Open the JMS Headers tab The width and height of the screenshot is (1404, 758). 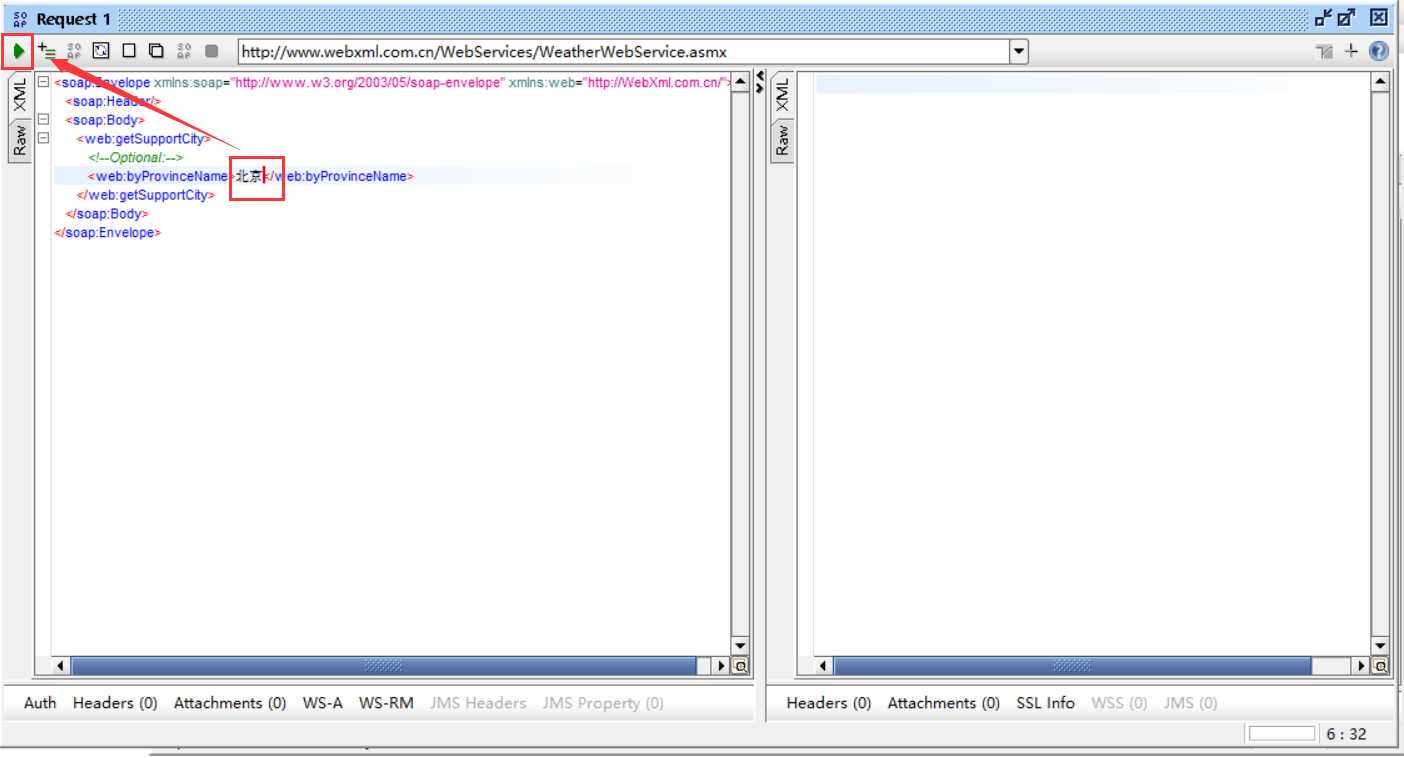point(478,703)
